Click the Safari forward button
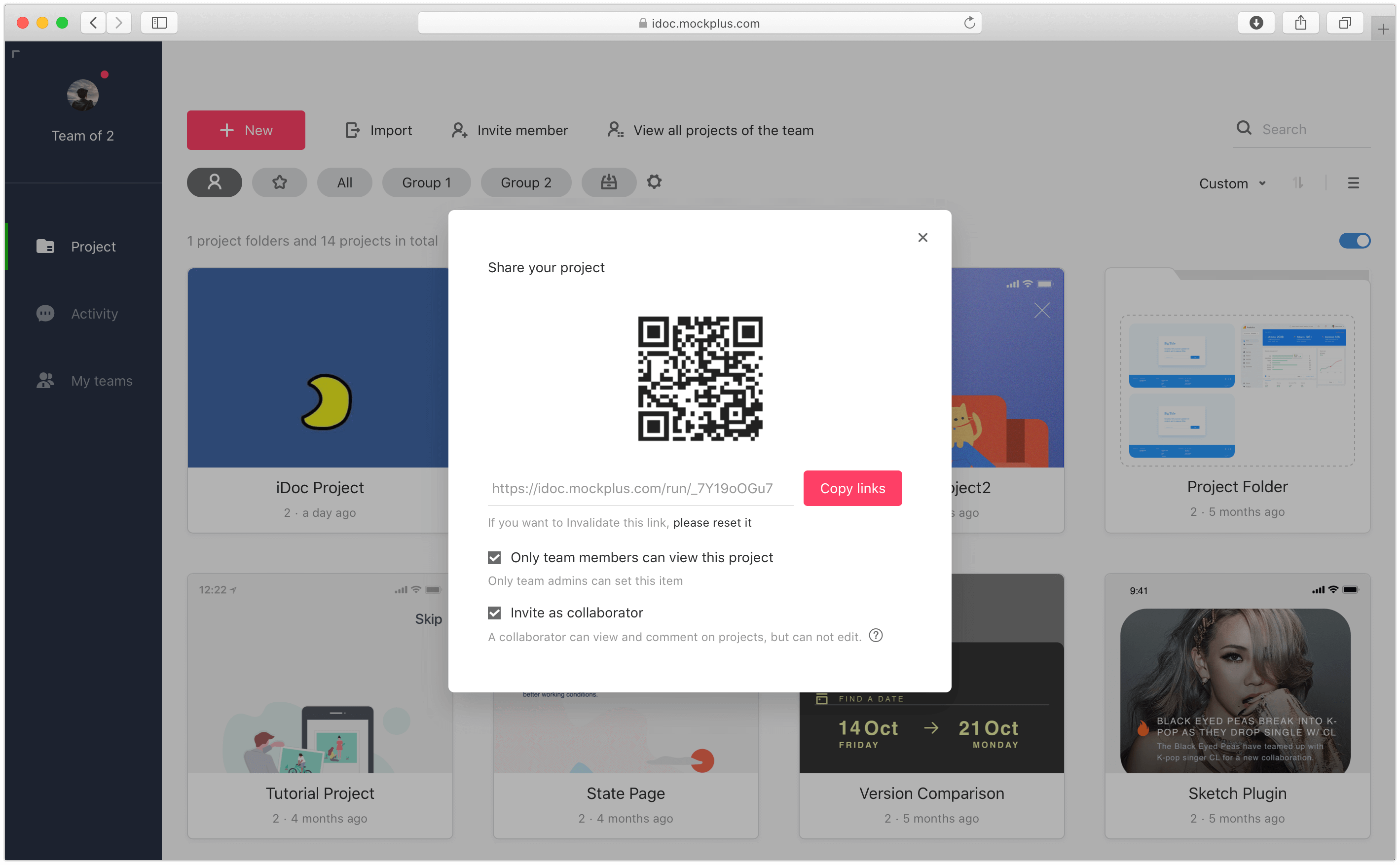The width and height of the screenshot is (1400, 865). 118,22
